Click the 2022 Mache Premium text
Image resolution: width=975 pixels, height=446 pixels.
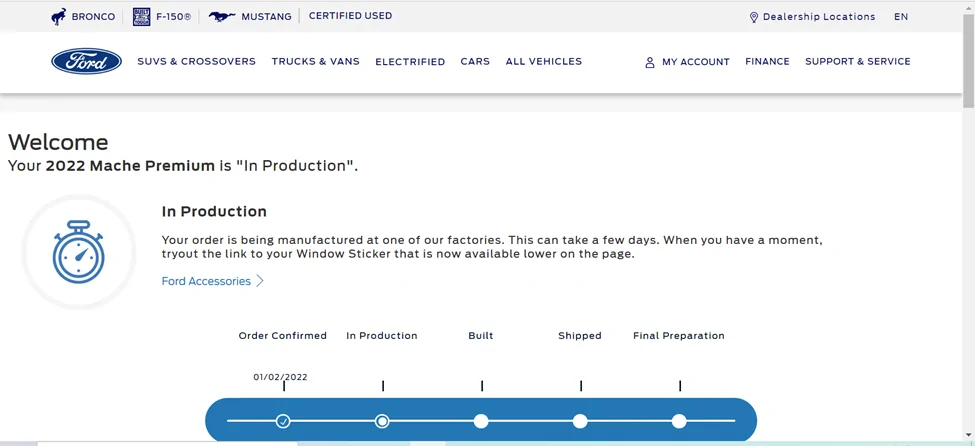click(130, 166)
